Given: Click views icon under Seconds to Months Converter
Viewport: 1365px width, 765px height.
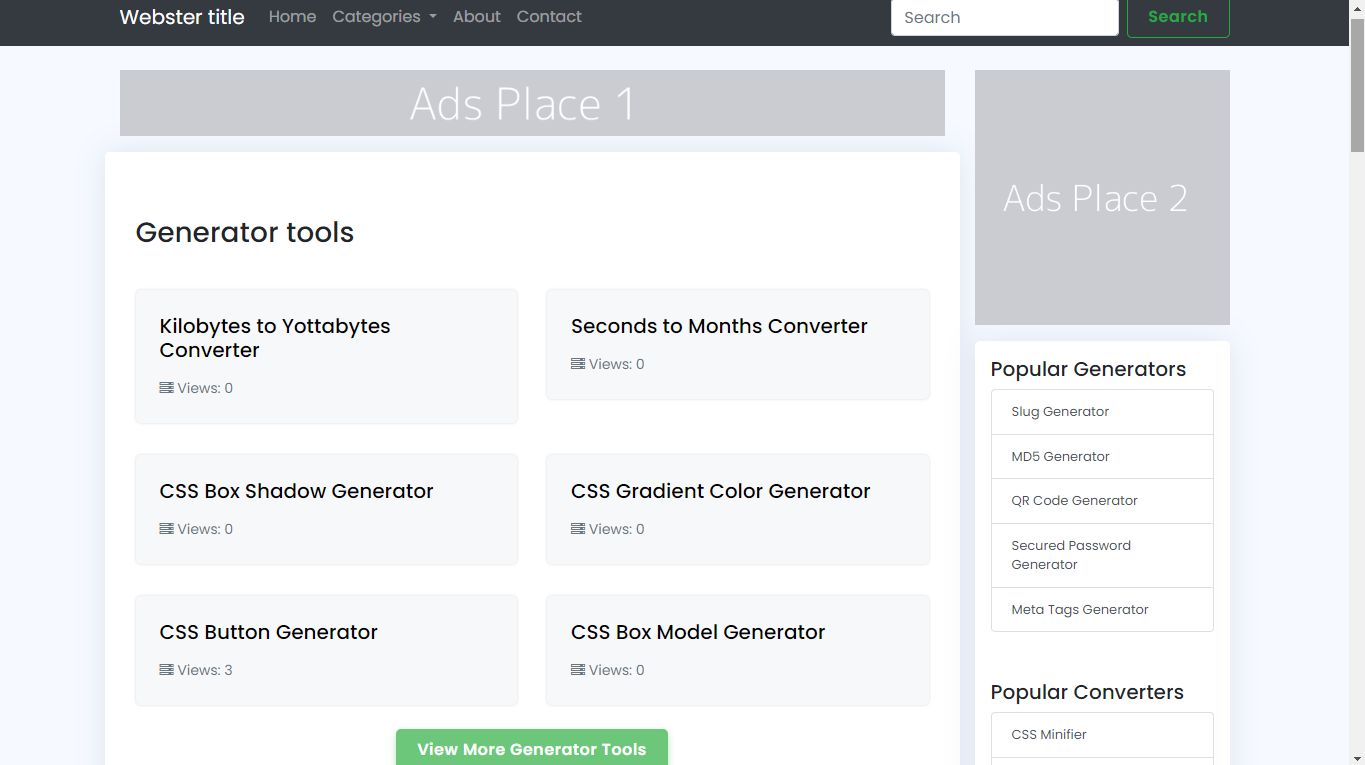Looking at the screenshot, I should pyautogui.click(x=578, y=364).
